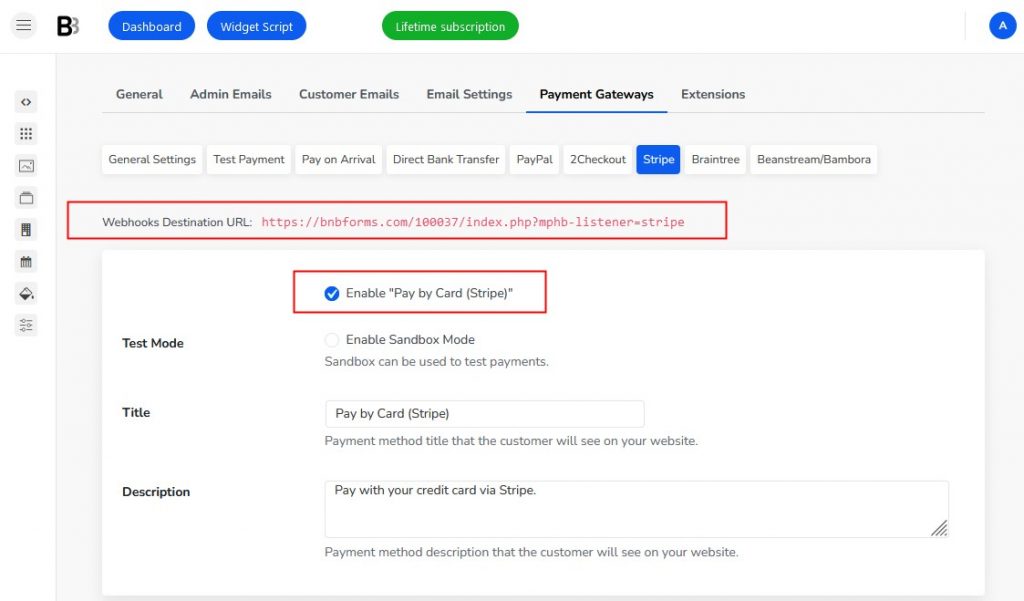Viewport: 1024px width, 601px height.
Task: Click the image gallery icon in sidebar
Action: 25,165
